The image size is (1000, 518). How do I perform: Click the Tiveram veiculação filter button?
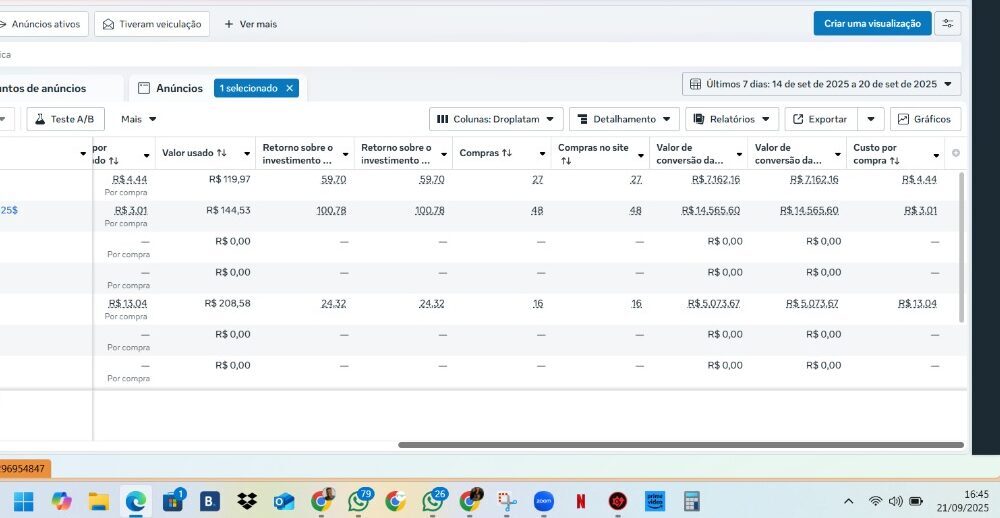pos(152,23)
